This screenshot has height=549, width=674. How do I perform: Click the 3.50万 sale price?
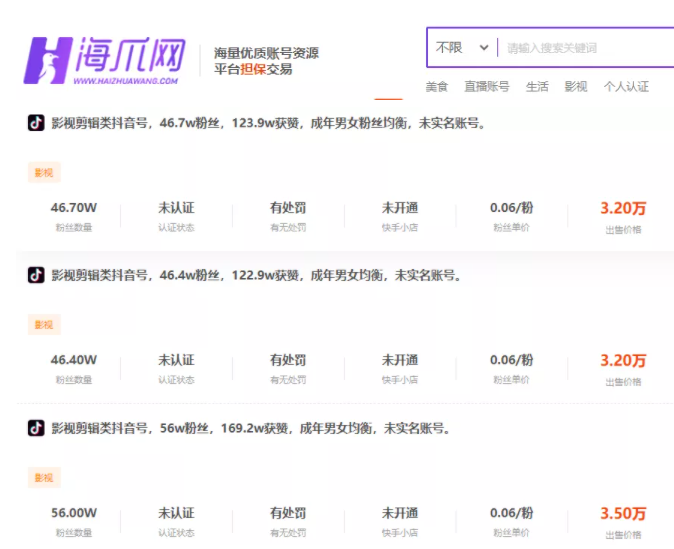point(623,514)
